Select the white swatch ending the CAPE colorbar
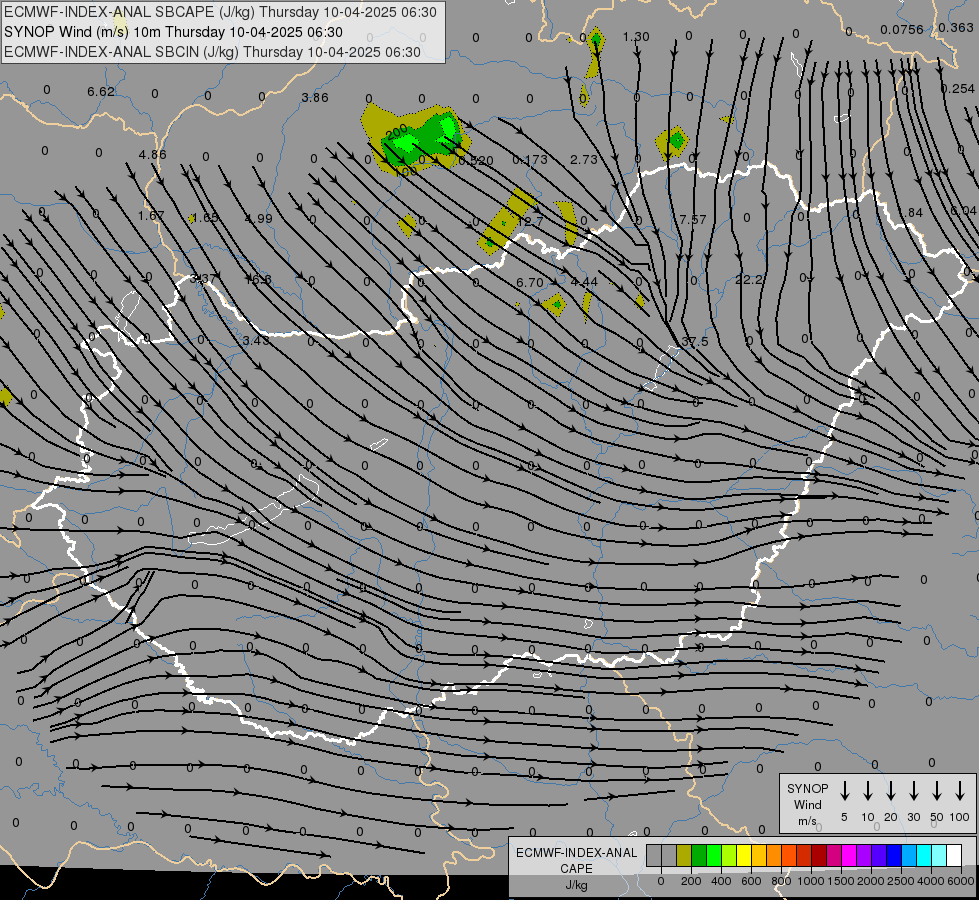The height and width of the screenshot is (900, 979). click(x=954, y=856)
